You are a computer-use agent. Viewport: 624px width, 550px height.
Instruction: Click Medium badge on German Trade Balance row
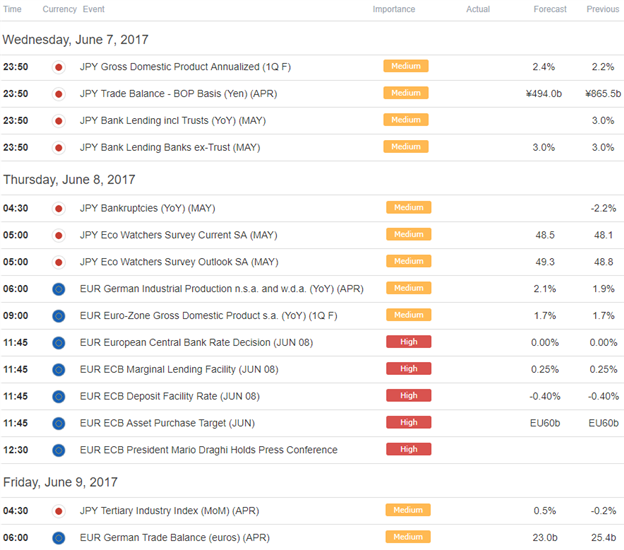[x=408, y=537]
